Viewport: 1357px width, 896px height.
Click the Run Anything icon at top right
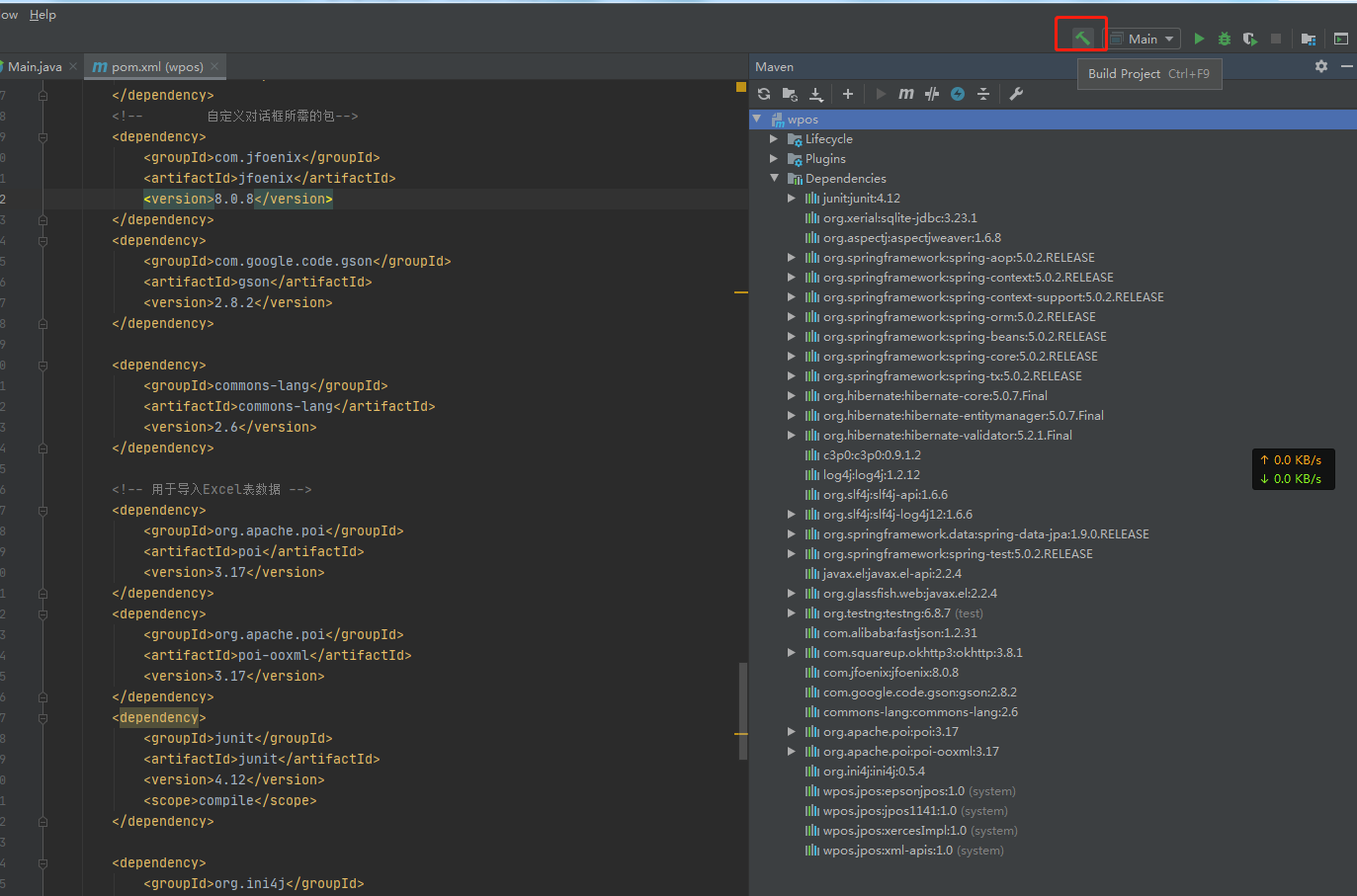click(x=1341, y=39)
